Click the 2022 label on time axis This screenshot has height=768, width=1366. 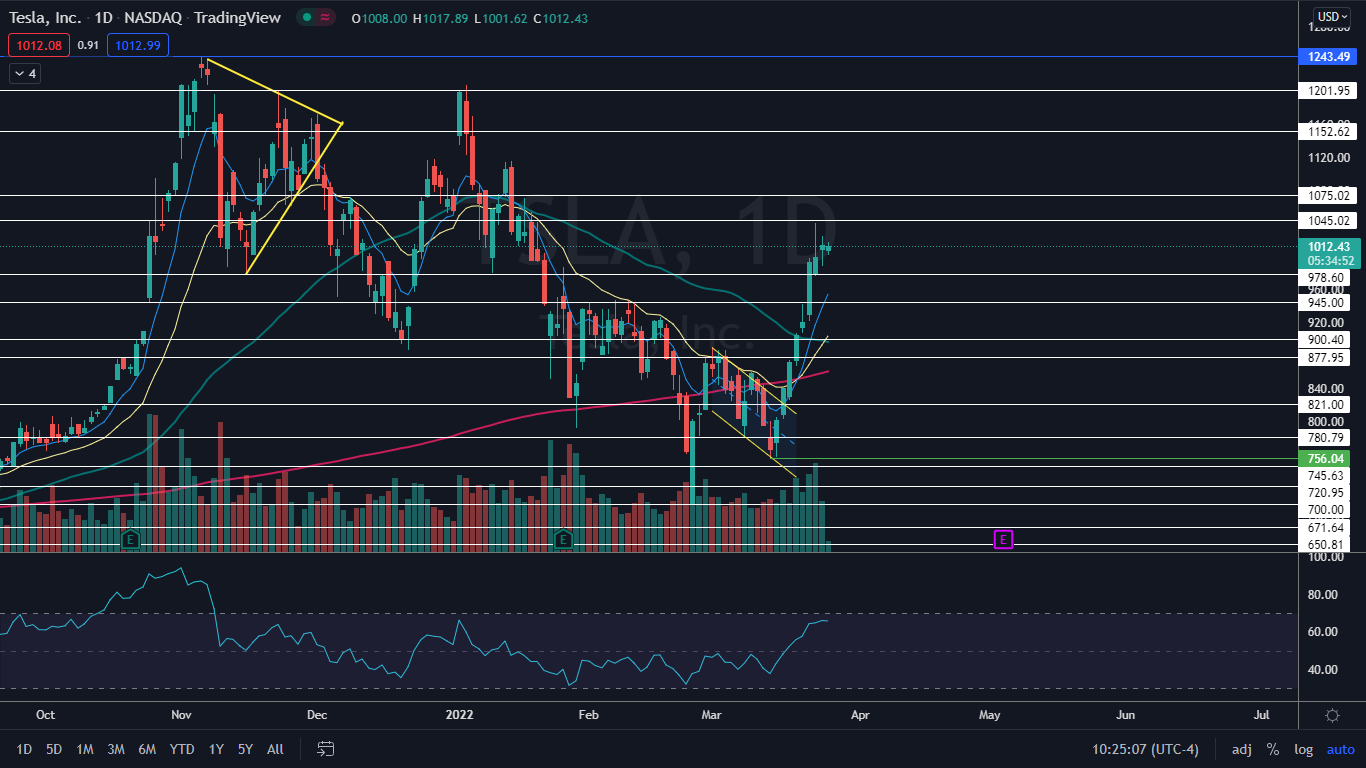tap(458, 715)
